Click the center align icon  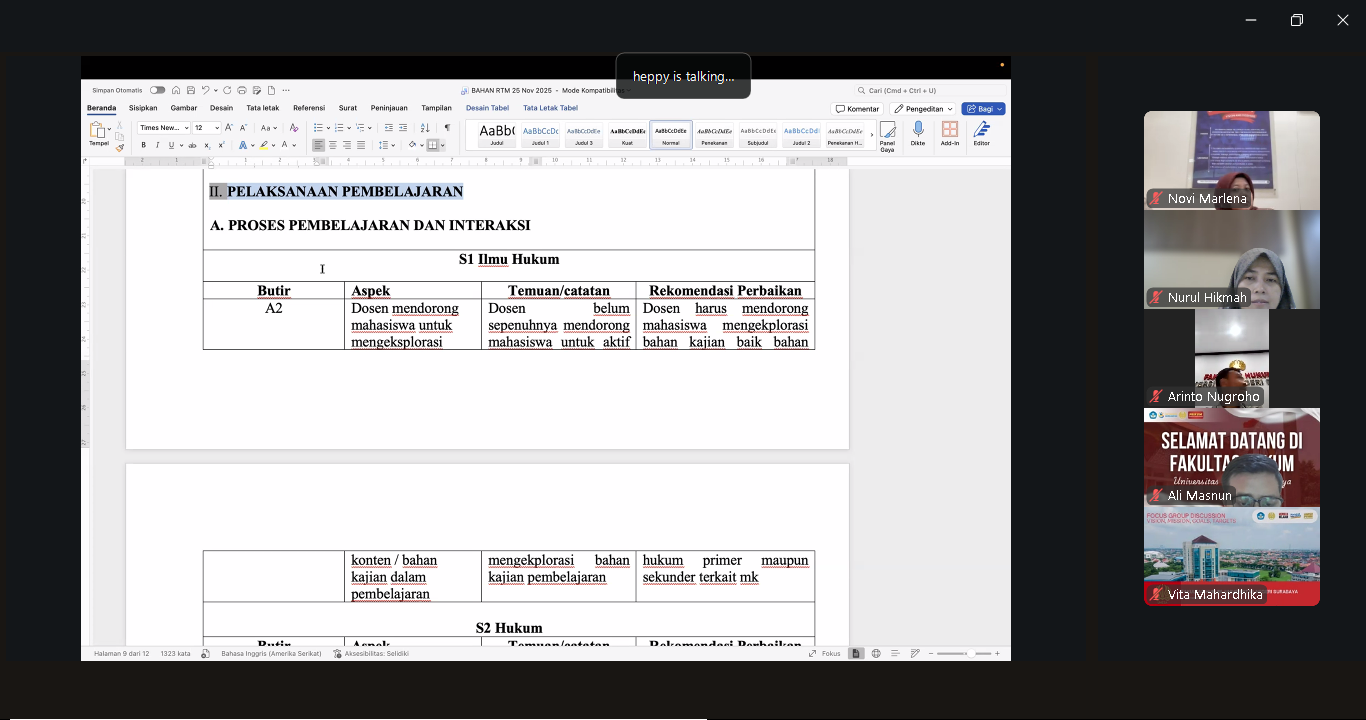point(333,145)
